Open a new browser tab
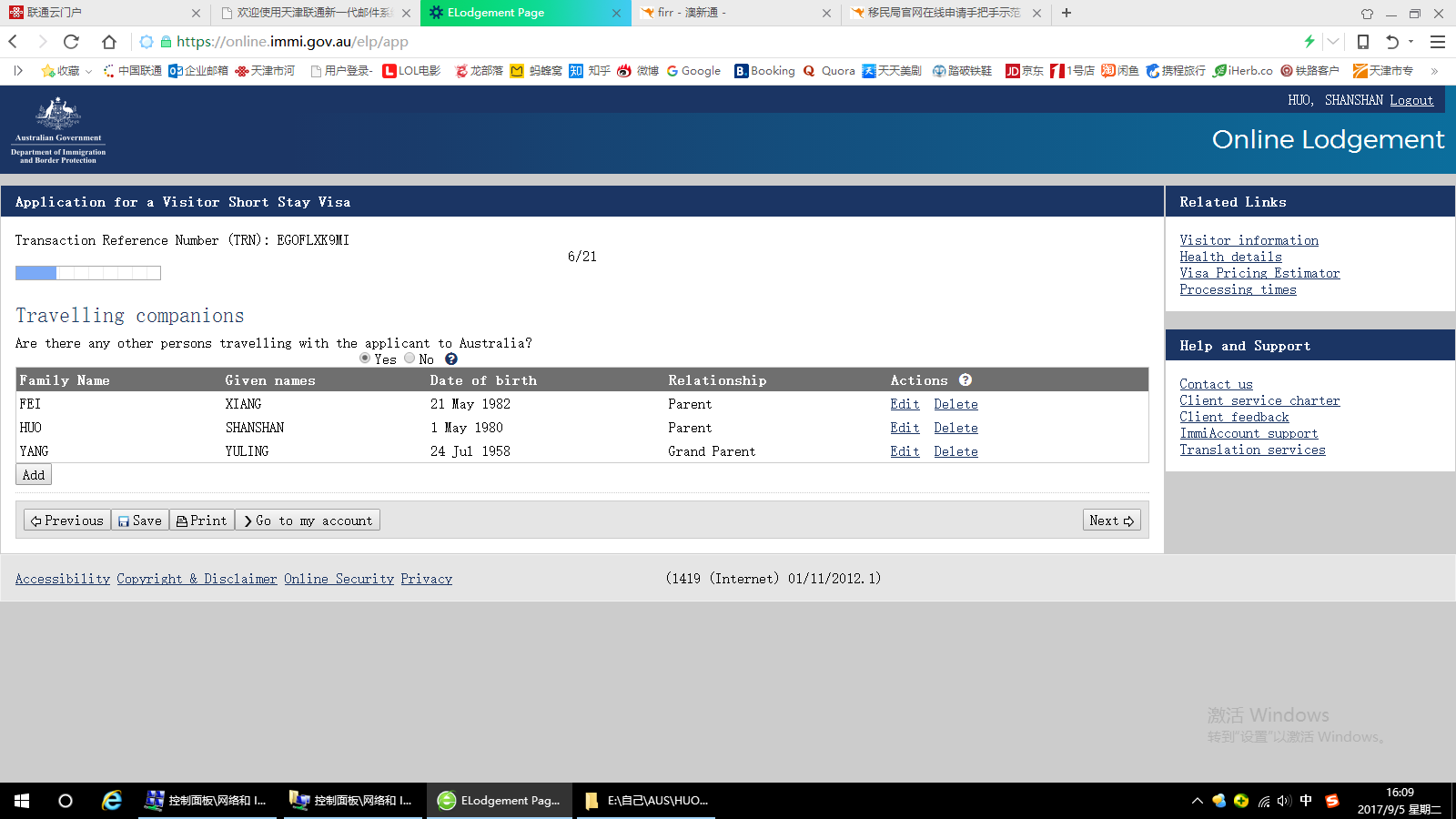This screenshot has height=819, width=1456. click(1067, 13)
